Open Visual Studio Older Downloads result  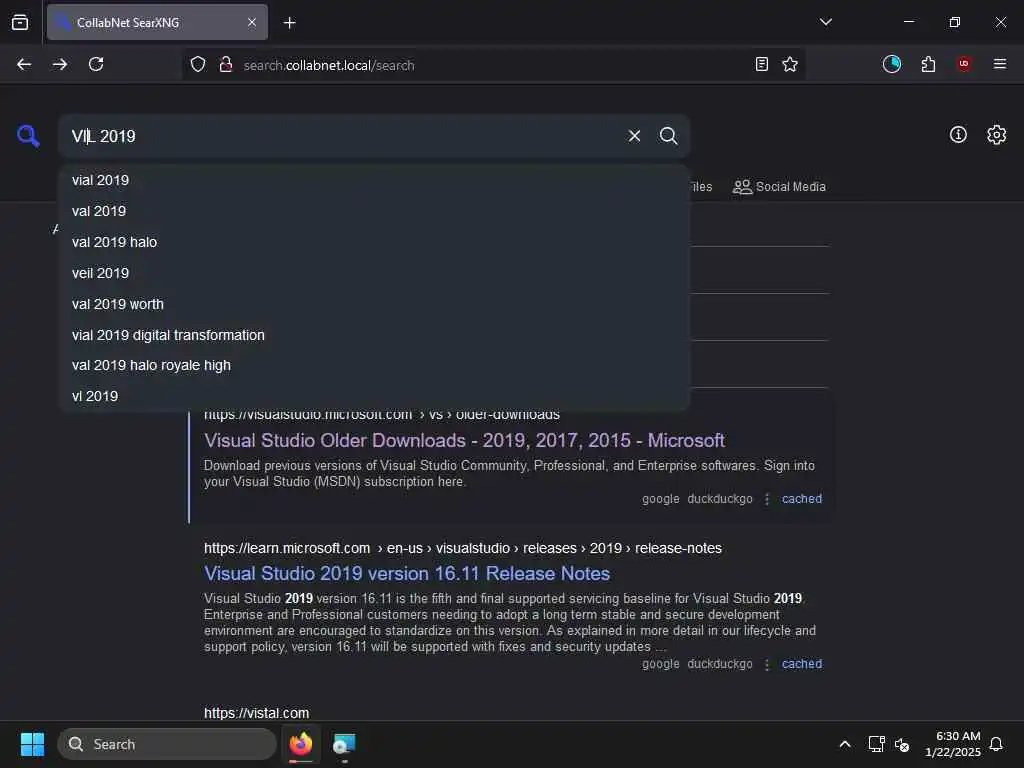[464, 441]
